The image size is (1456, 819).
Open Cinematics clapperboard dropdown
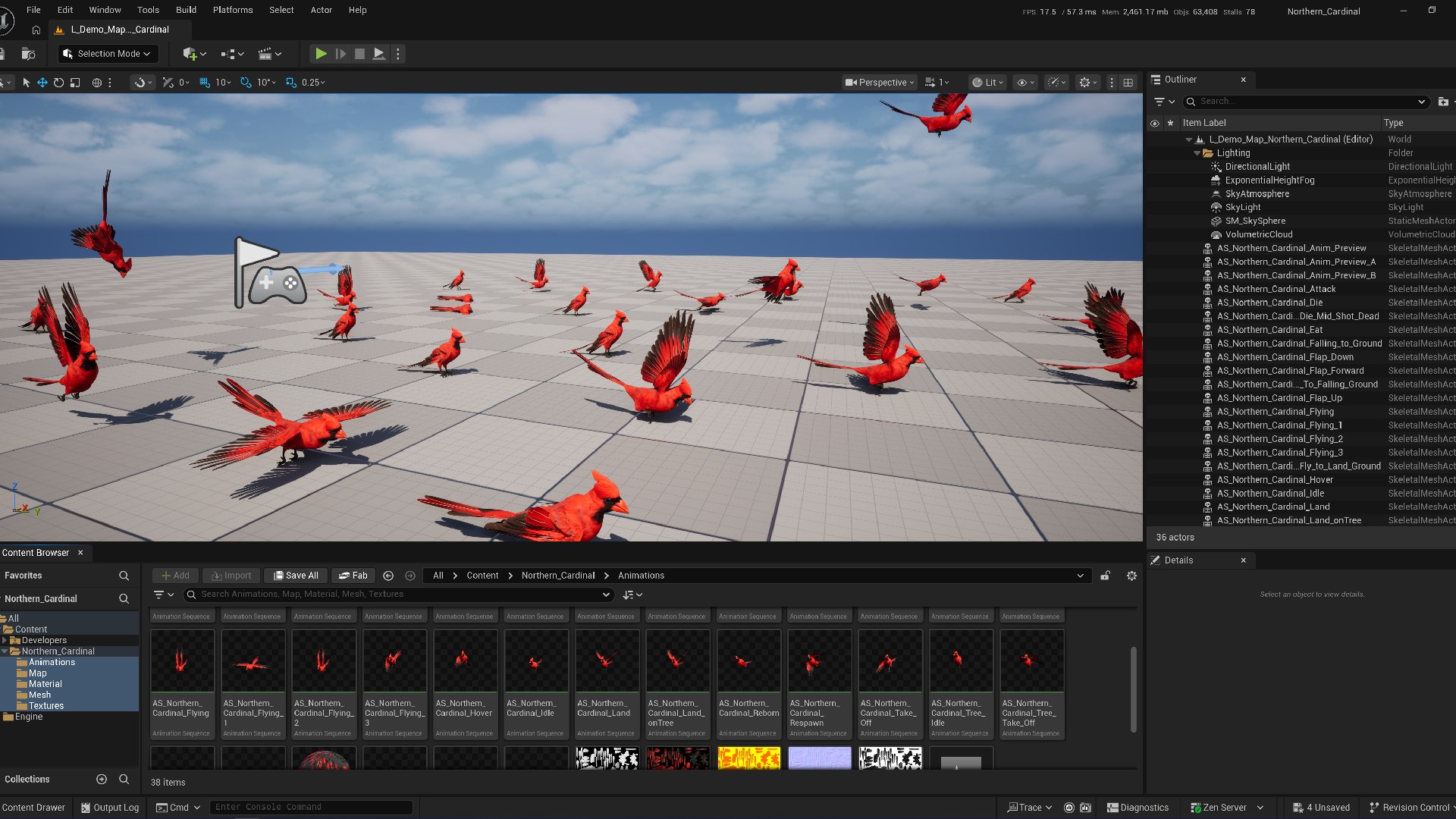(270, 54)
